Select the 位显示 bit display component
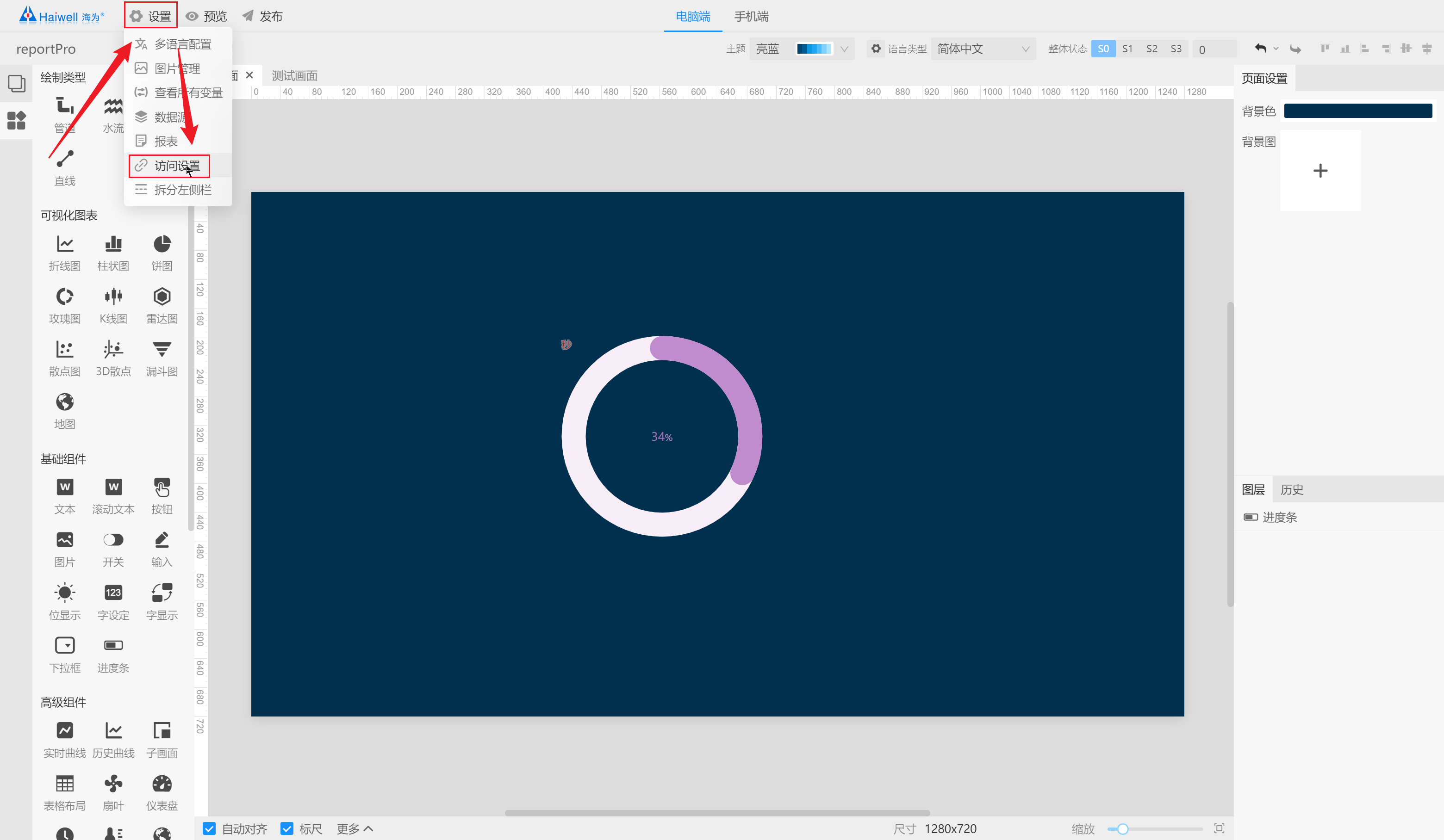 [x=65, y=602]
